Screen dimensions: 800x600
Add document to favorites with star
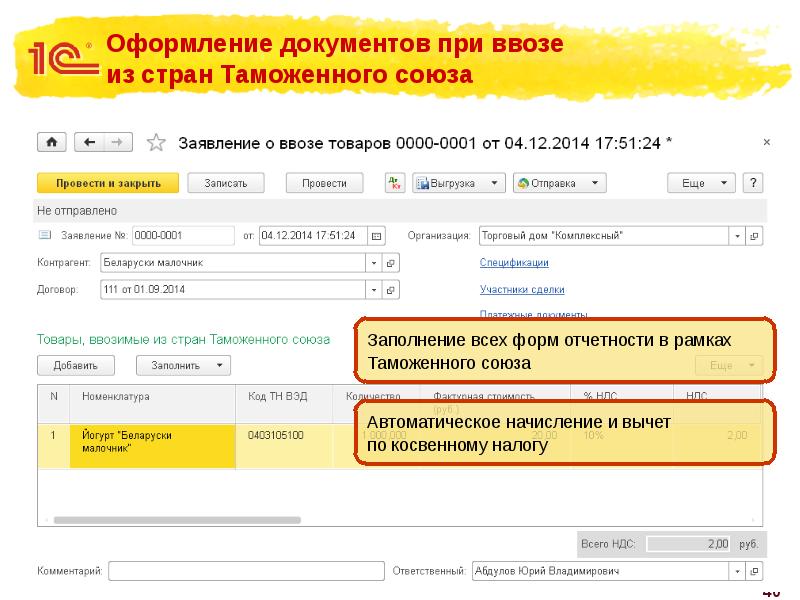click(x=156, y=143)
